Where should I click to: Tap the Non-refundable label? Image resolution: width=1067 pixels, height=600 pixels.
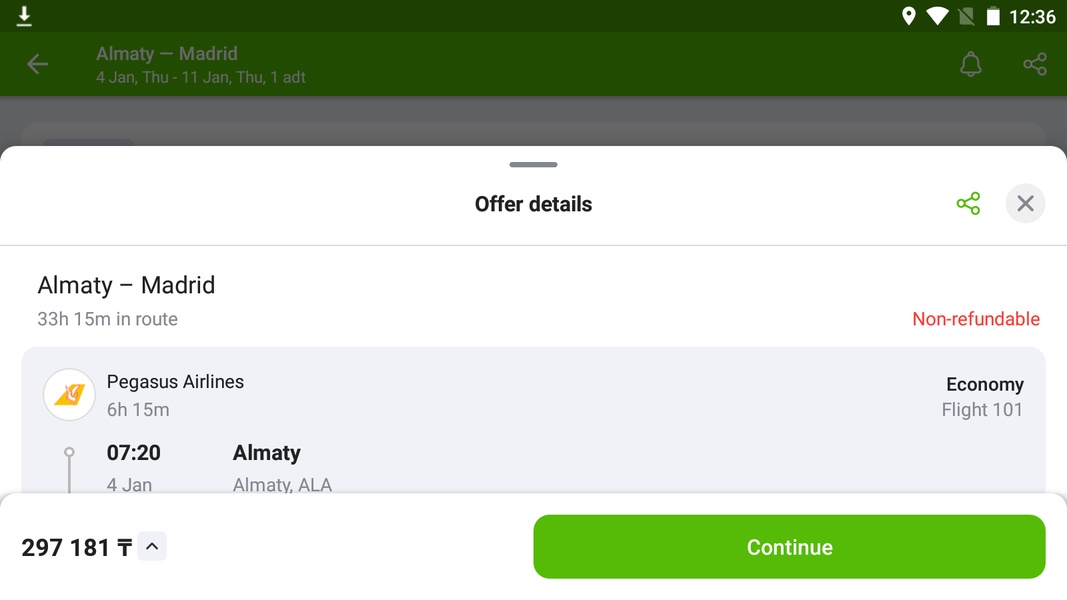(x=976, y=319)
